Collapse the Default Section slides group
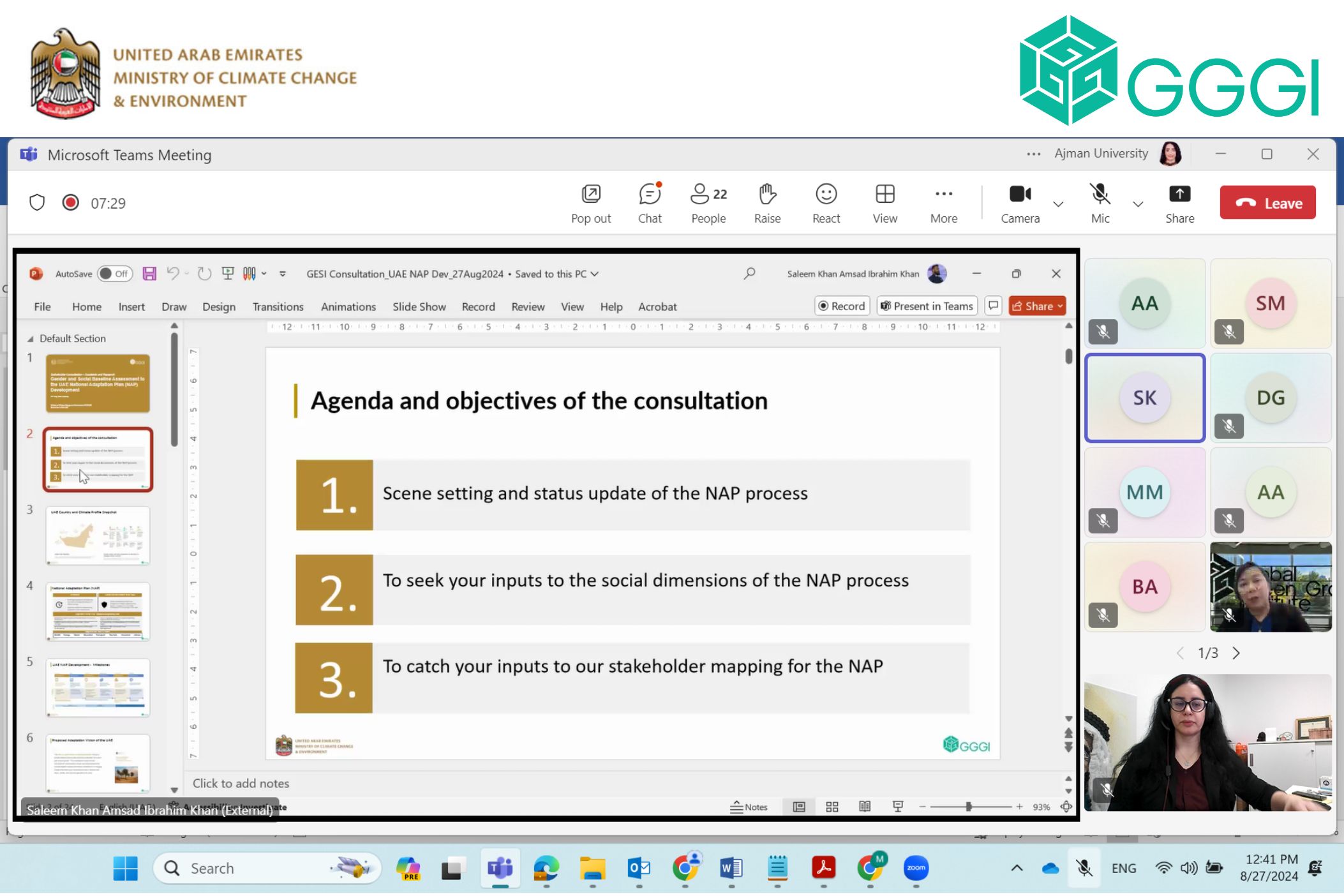Screen dimensions: 1344x896 (x=30, y=339)
